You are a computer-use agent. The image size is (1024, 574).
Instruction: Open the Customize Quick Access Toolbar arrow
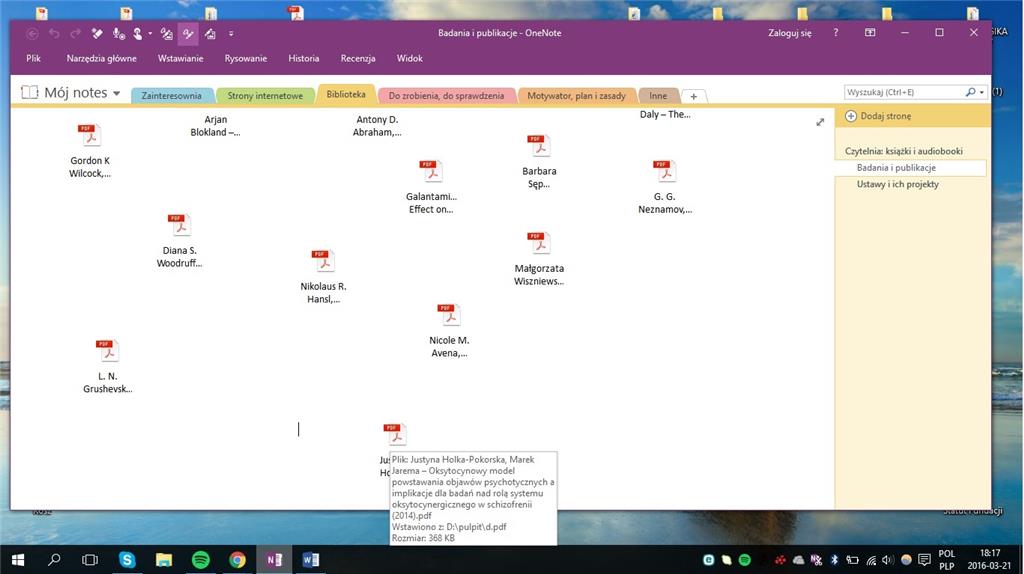pyautogui.click(x=231, y=33)
